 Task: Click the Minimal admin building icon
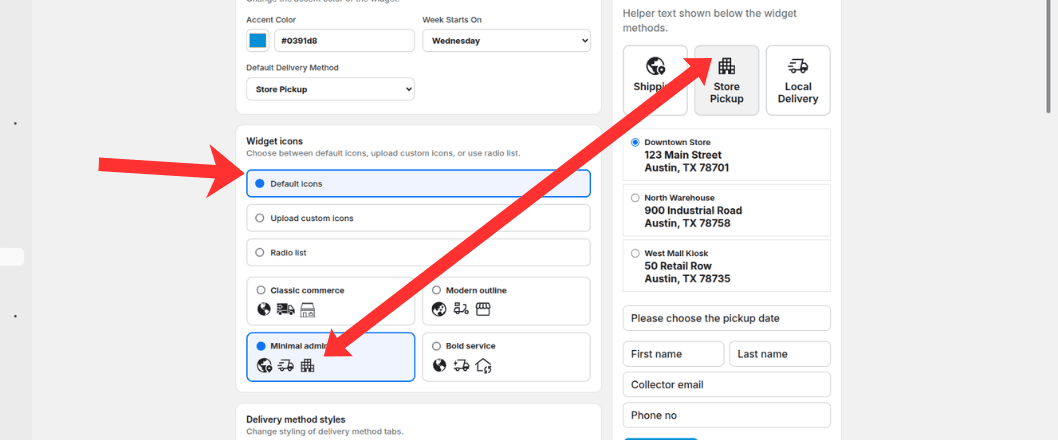click(x=307, y=366)
